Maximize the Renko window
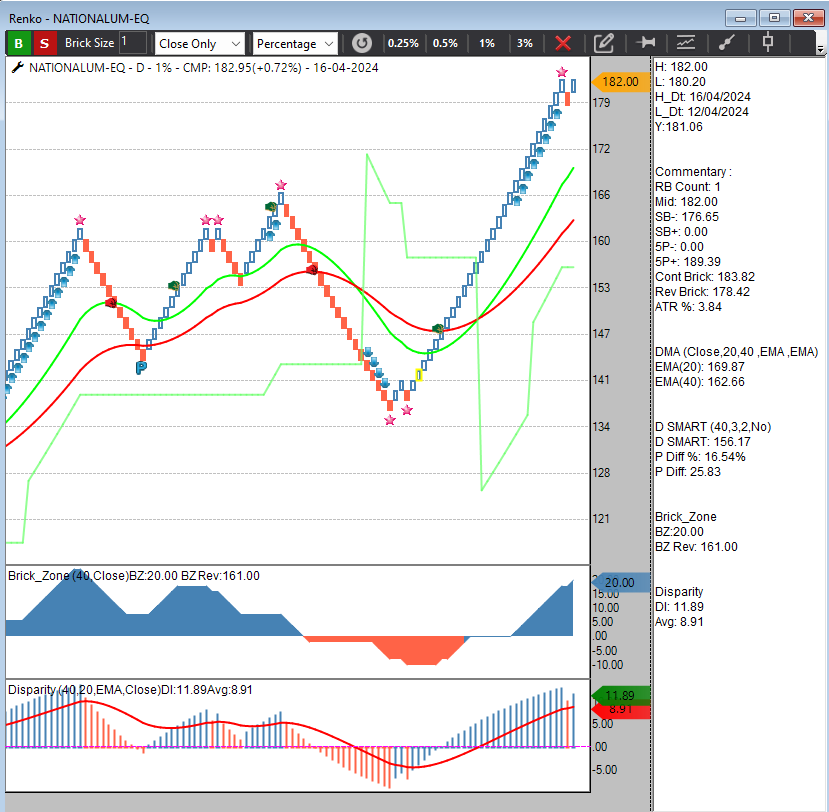The image size is (829, 812). pos(774,17)
